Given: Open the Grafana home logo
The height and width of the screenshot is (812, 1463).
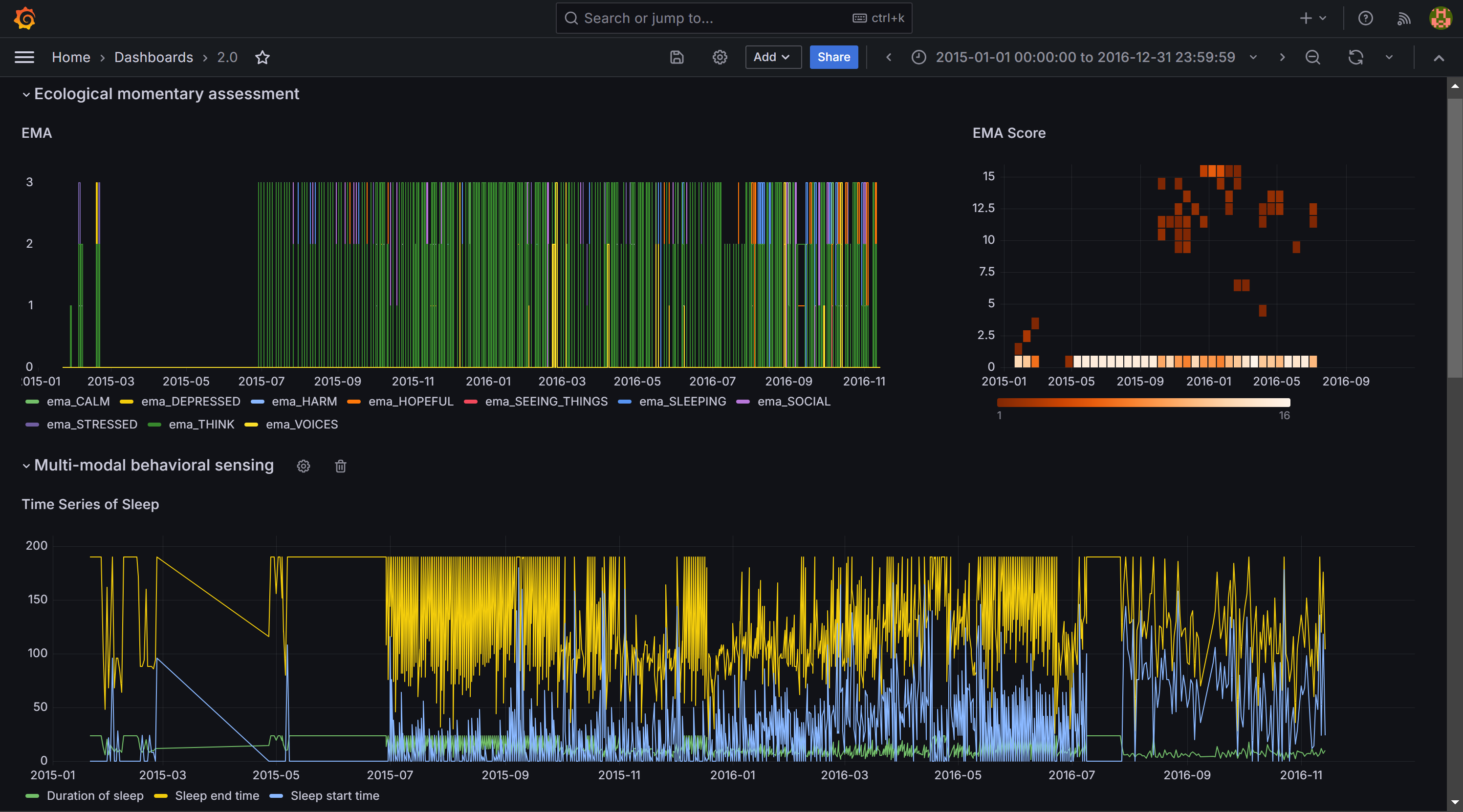Looking at the screenshot, I should [24, 18].
